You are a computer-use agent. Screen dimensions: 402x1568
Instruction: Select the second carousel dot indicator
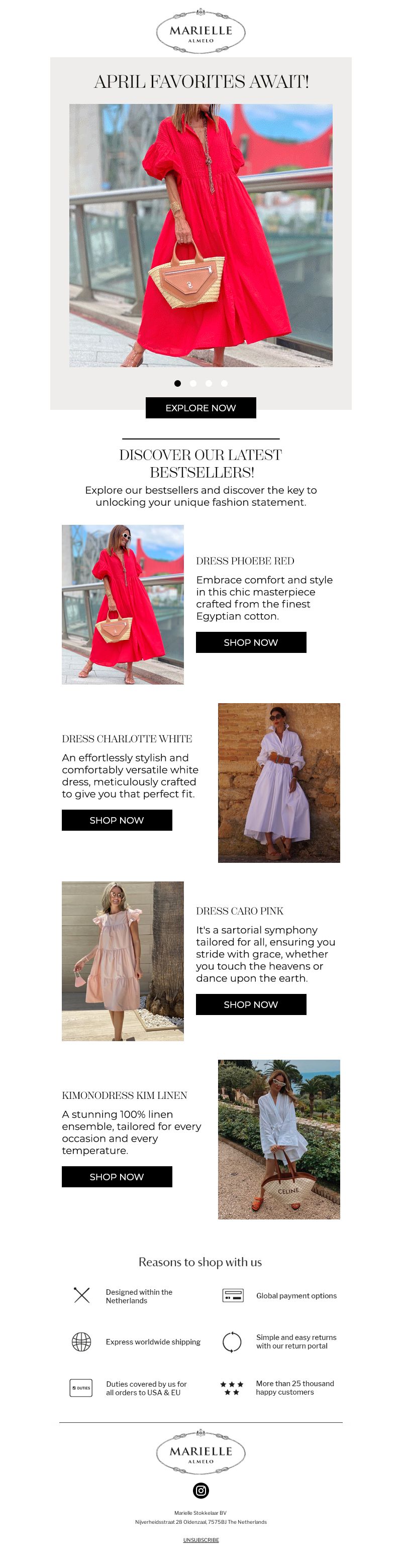(193, 384)
